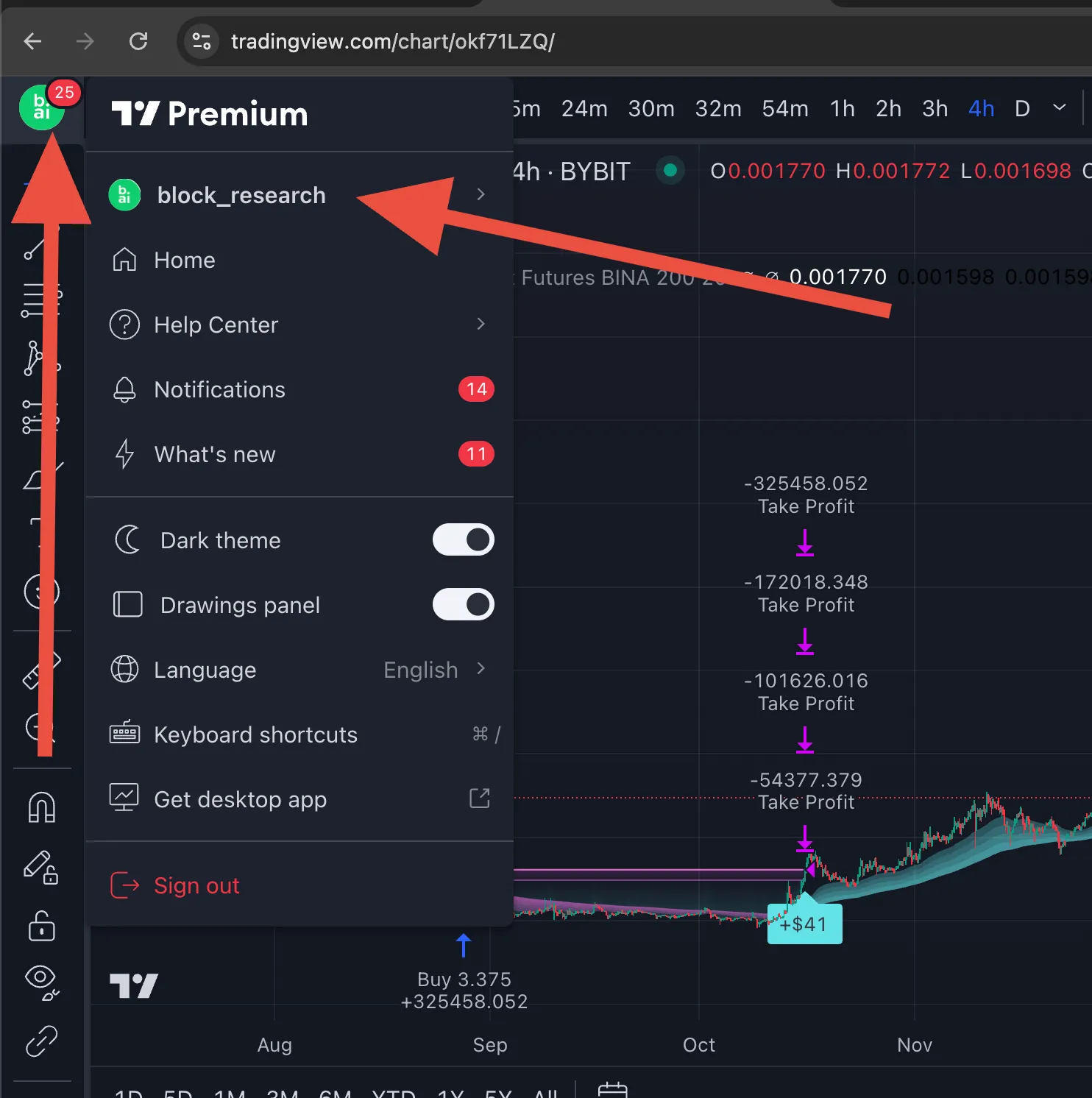
Task: Toggle Dark theme off
Action: click(463, 539)
